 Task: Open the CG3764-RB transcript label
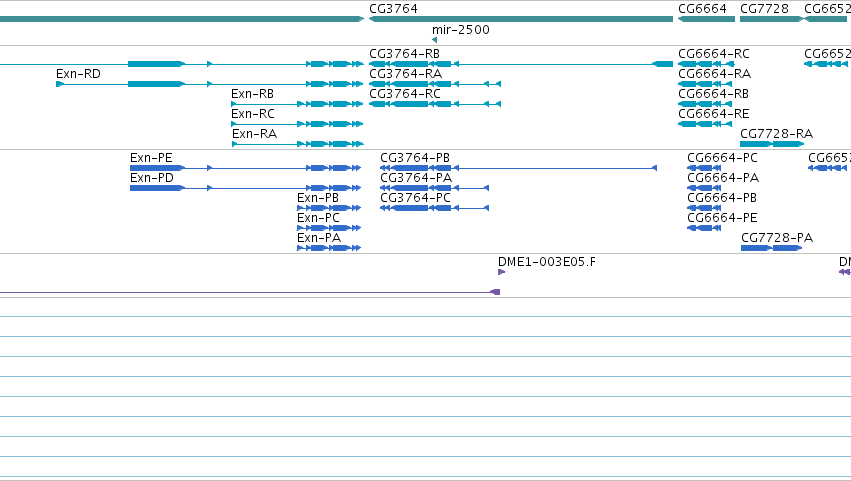[x=404, y=54]
